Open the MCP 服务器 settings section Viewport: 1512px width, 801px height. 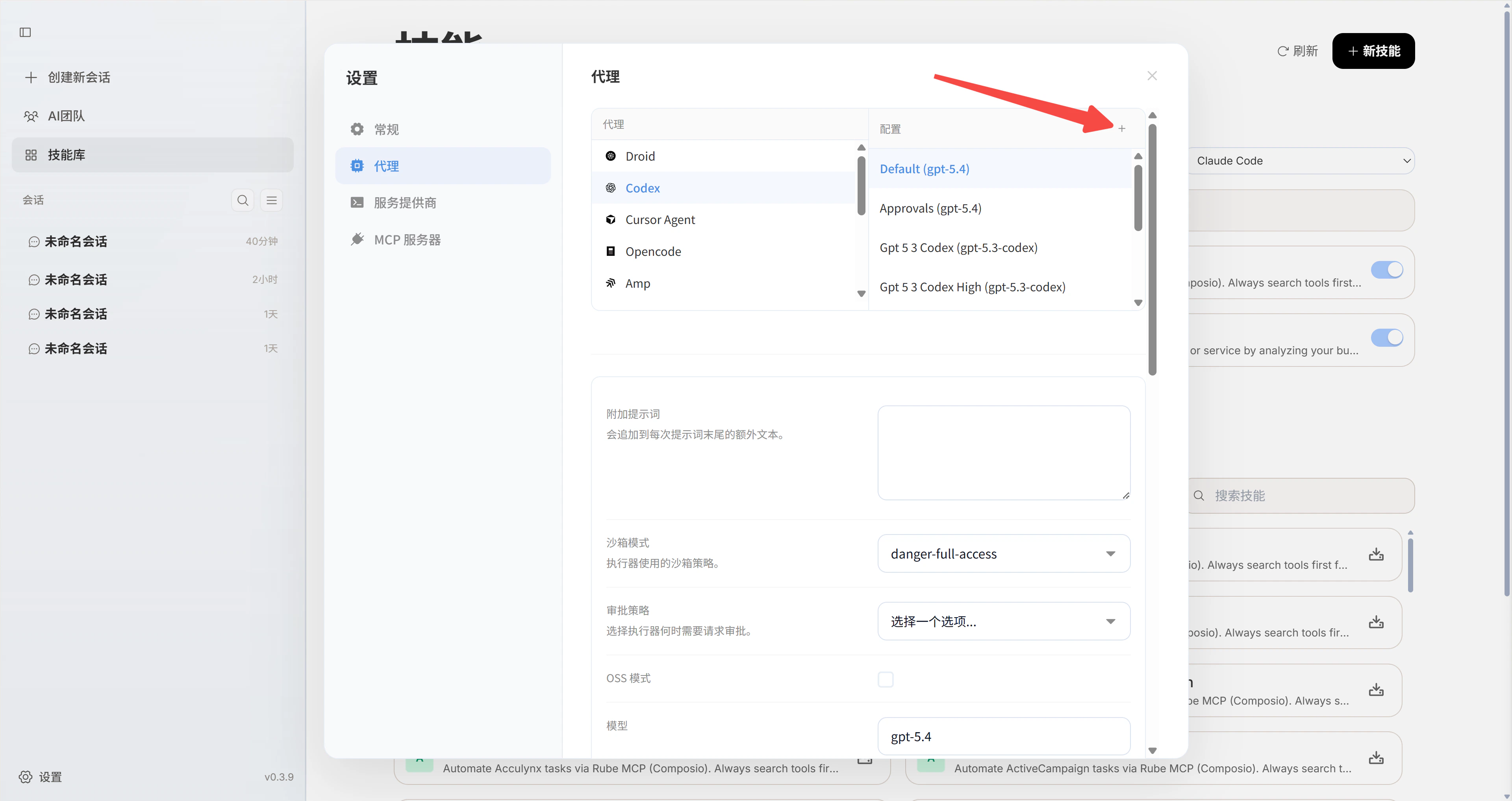pos(408,239)
